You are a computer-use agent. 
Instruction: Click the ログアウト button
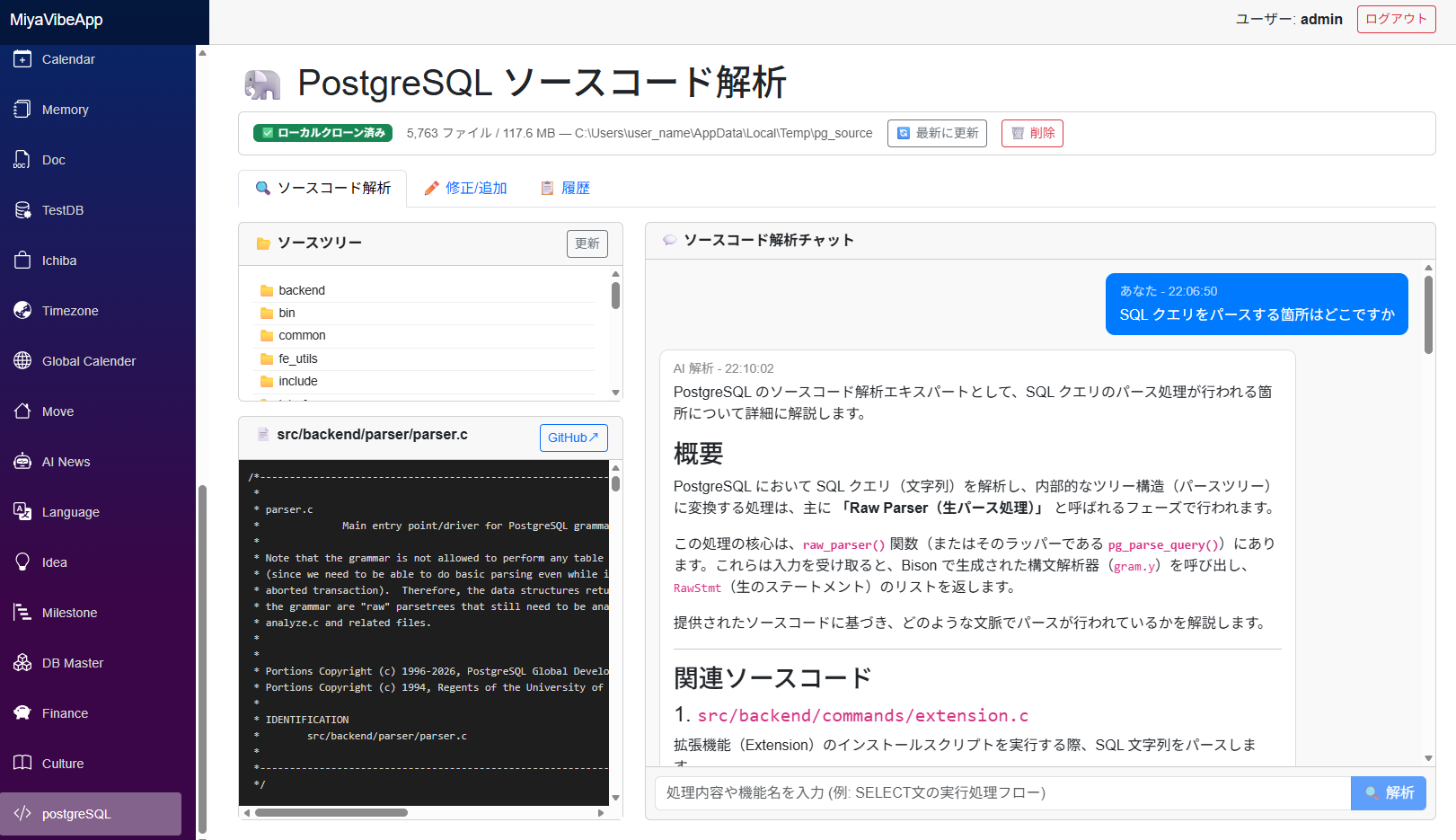pyautogui.click(x=1396, y=19)
